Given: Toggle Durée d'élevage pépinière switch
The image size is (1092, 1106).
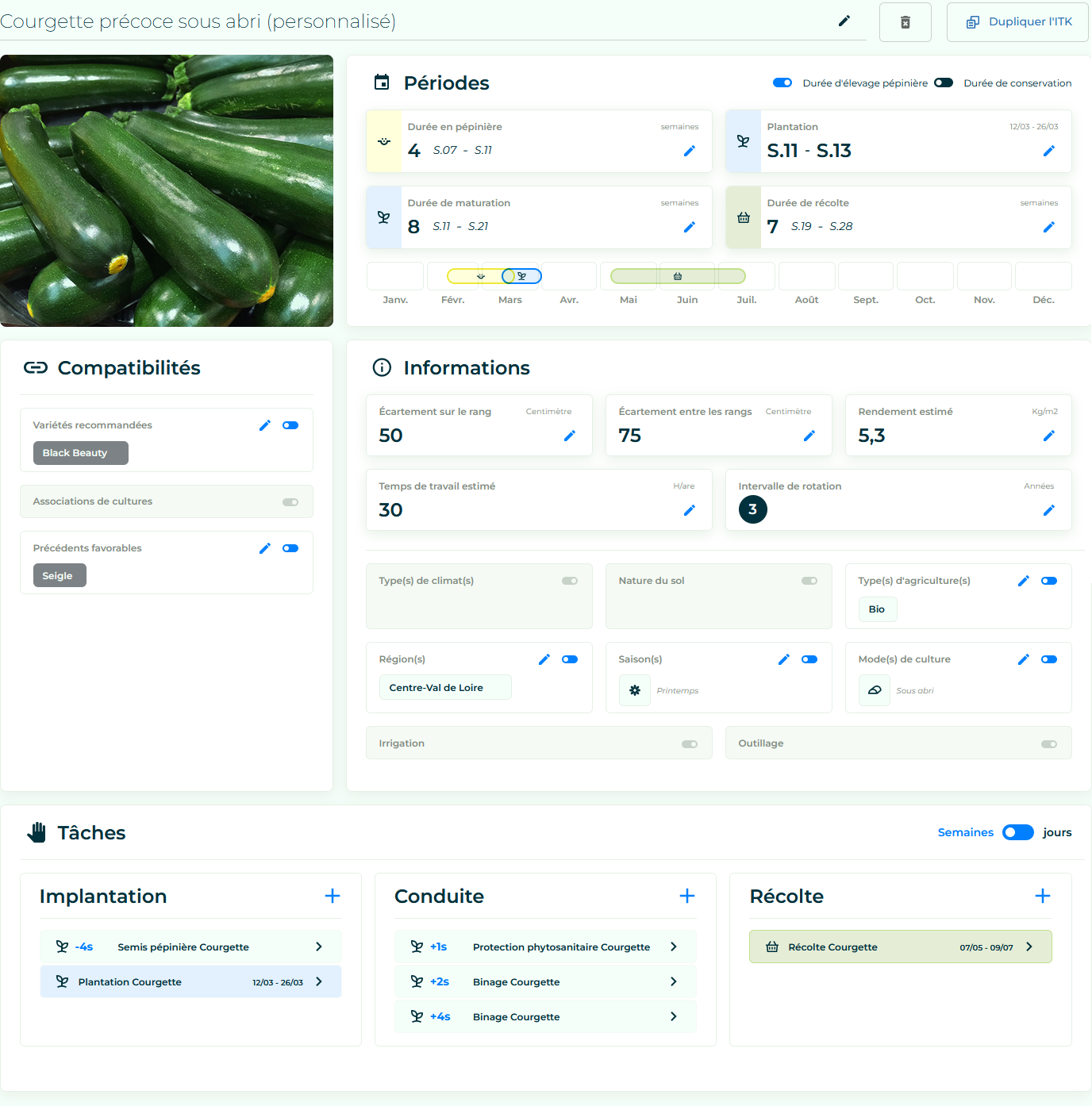Looking at the screenshot, I should (x=782, y=83).
